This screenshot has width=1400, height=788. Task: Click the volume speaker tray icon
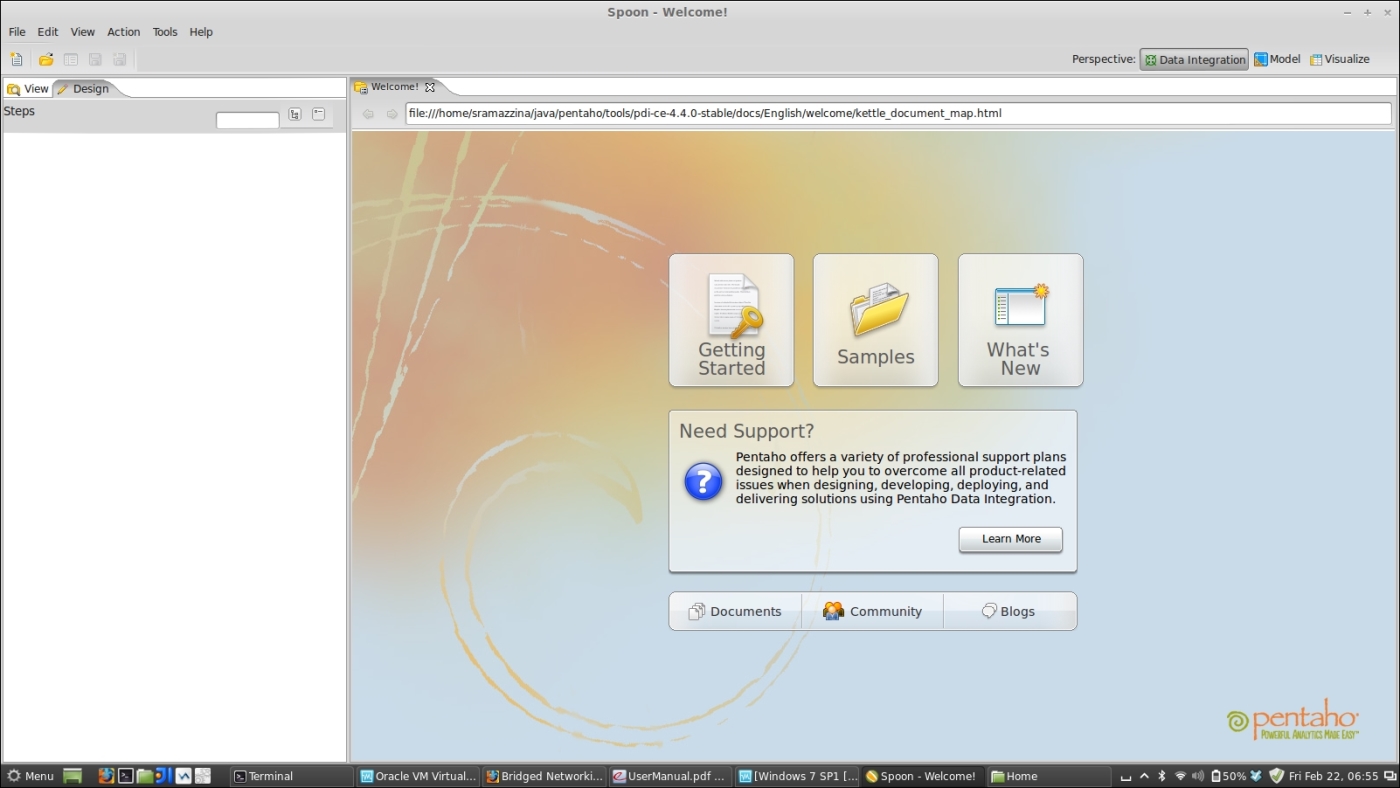coord(1198,776)
